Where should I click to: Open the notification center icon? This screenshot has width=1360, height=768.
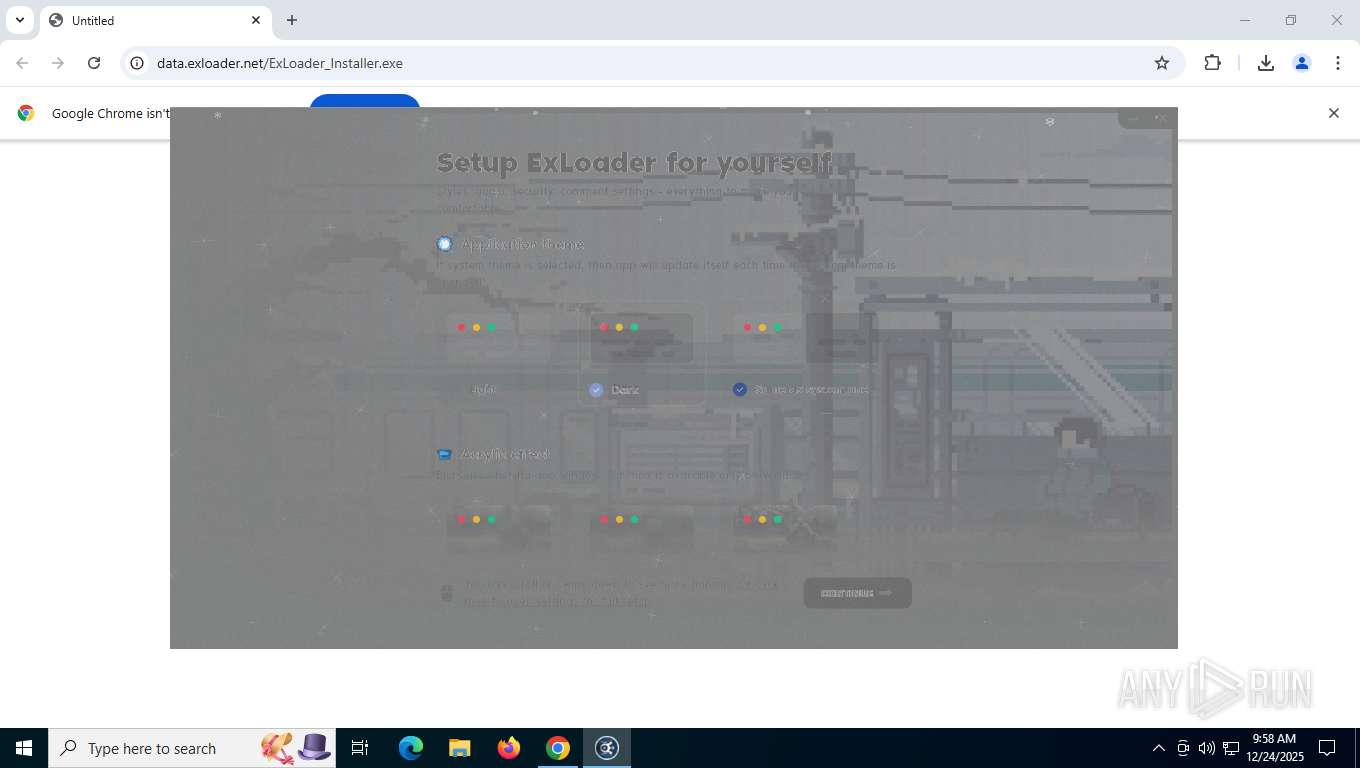(1327, 748)
